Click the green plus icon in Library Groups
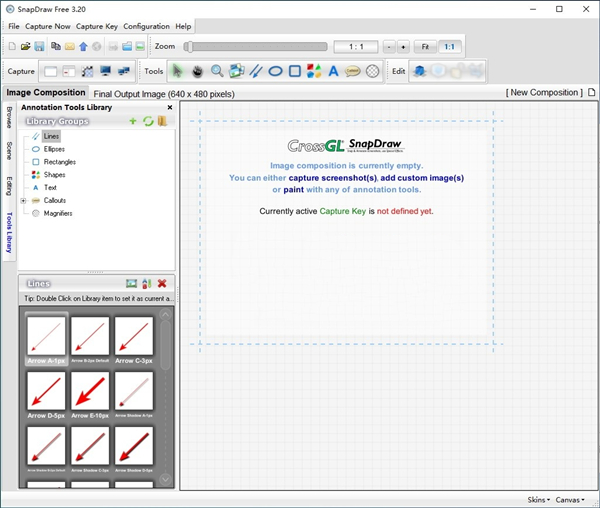The width and height of the screenshot is (600, 508). [x=134, y=121]
